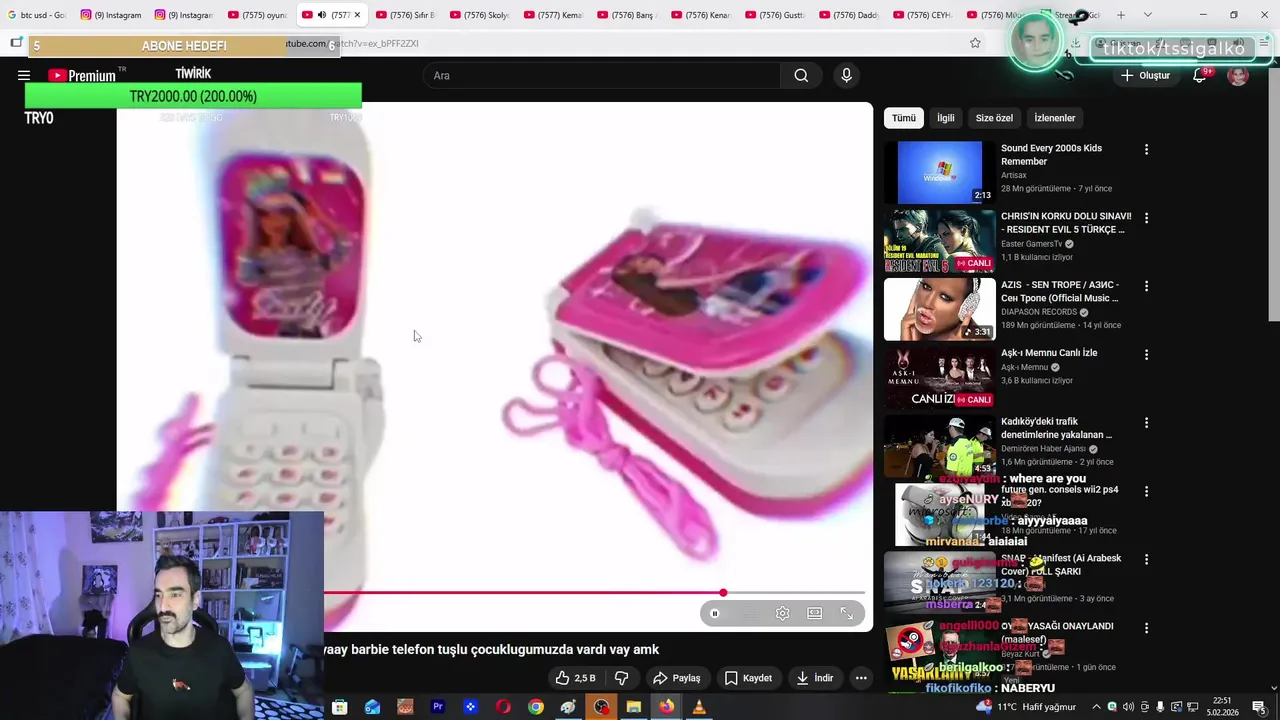Bookmark this page with star icon
This screenshot has width=1280, height=720.
975,43
